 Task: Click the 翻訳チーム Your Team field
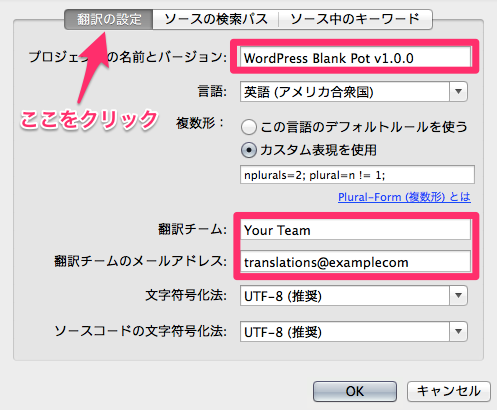coord(355,230)
